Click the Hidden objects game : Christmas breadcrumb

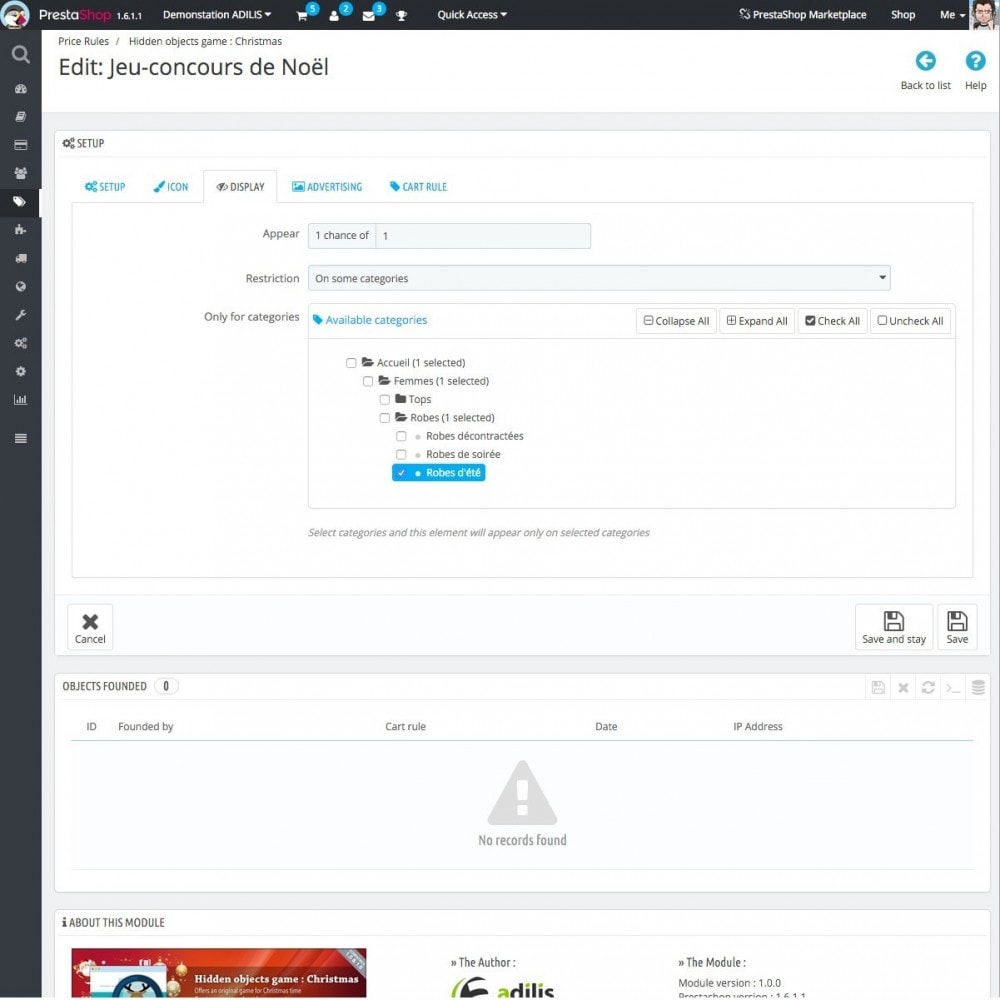(x=205, y=41)
